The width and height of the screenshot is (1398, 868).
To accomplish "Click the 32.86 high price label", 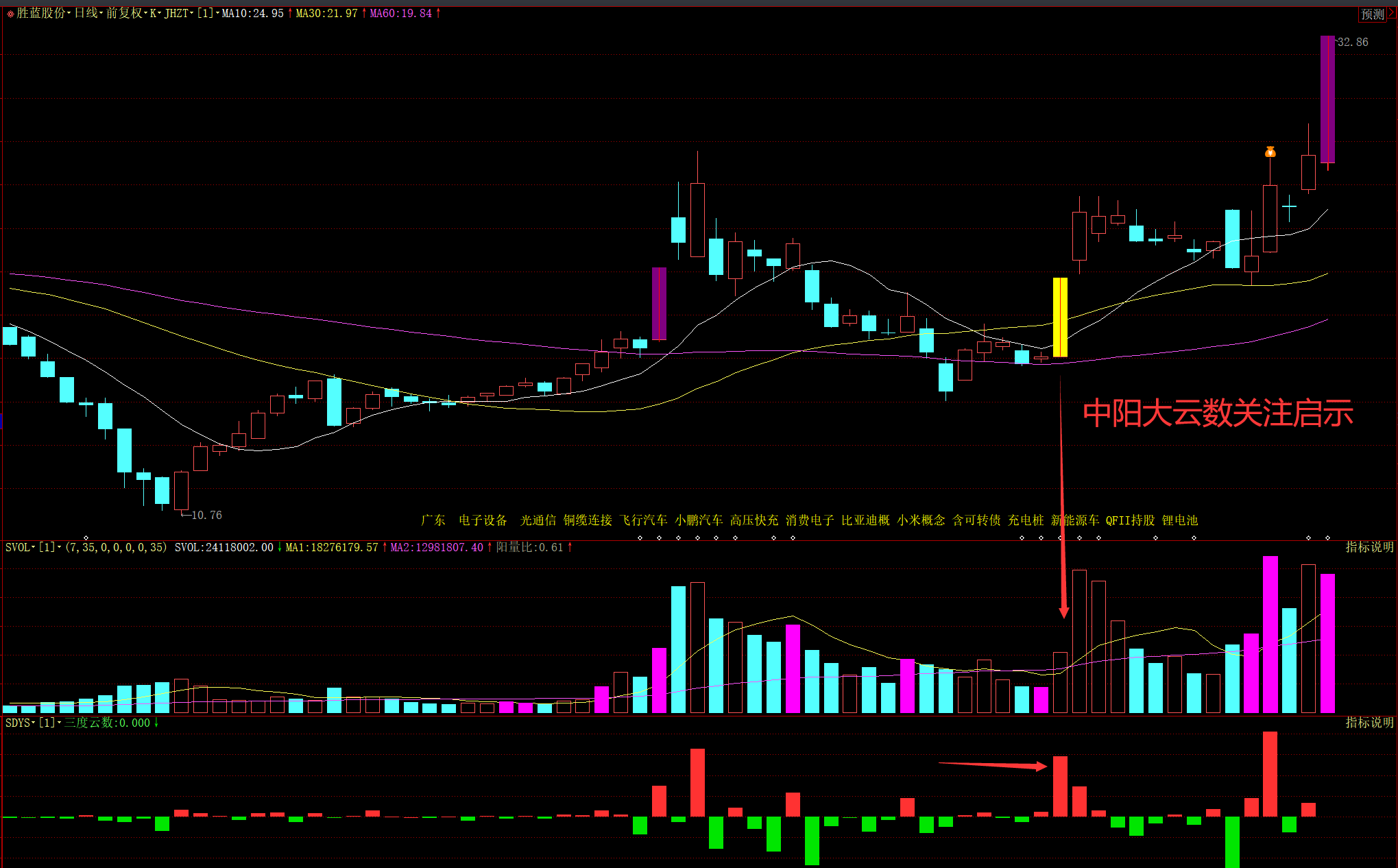I will (1353, 42).
